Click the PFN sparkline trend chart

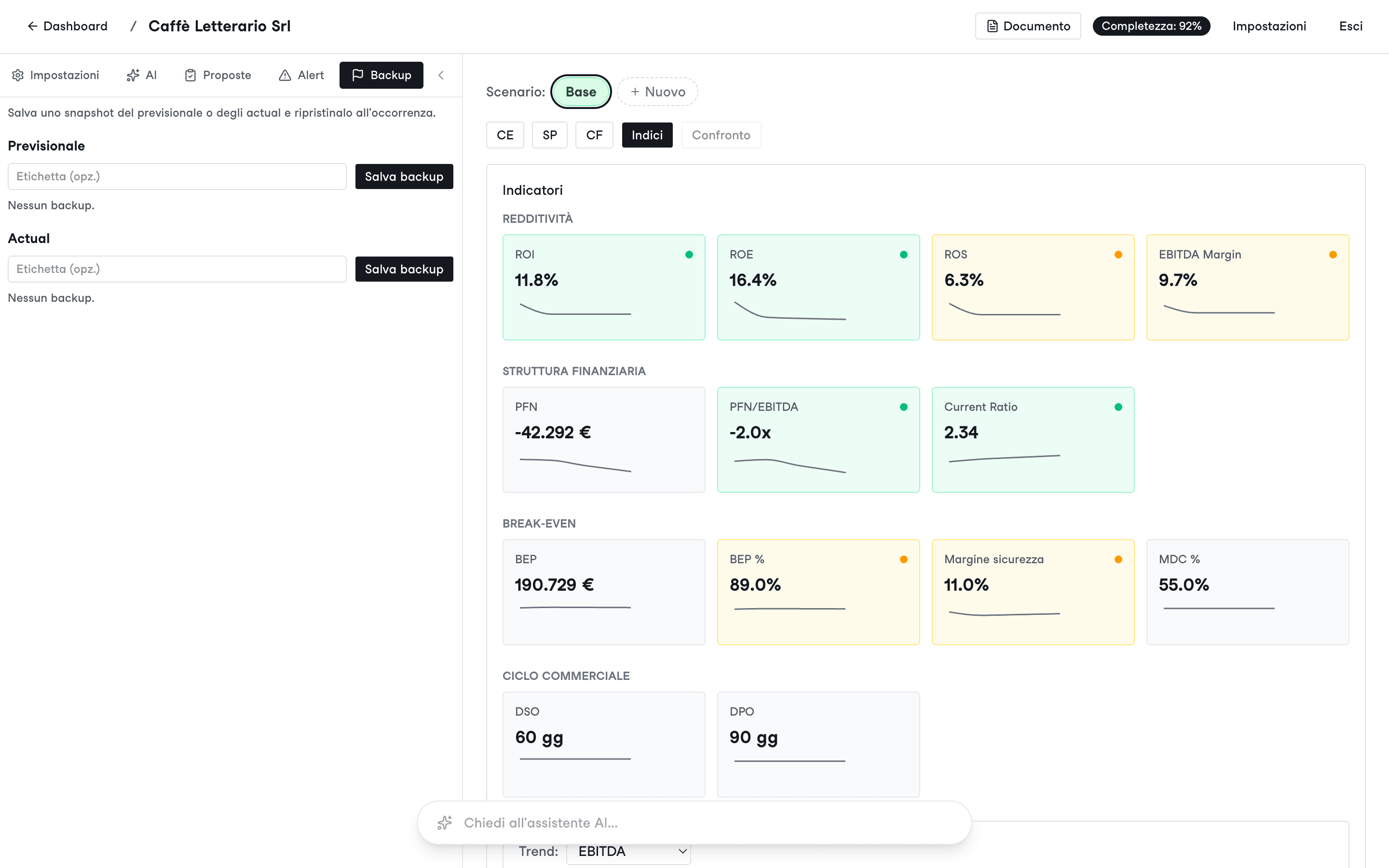pyautogui.click(x=575, y=465)
